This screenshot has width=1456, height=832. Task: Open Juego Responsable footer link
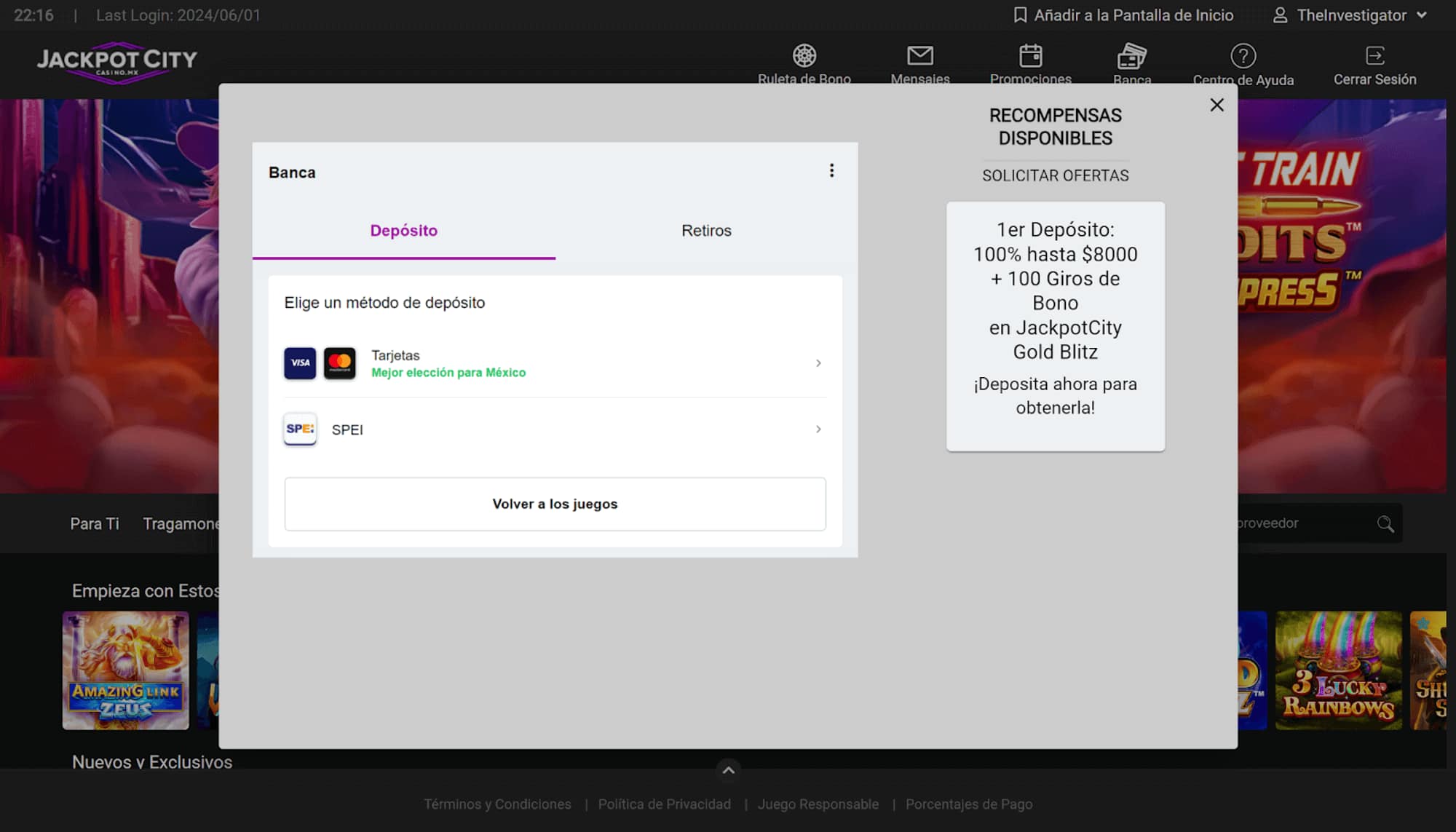click(818, 804)
